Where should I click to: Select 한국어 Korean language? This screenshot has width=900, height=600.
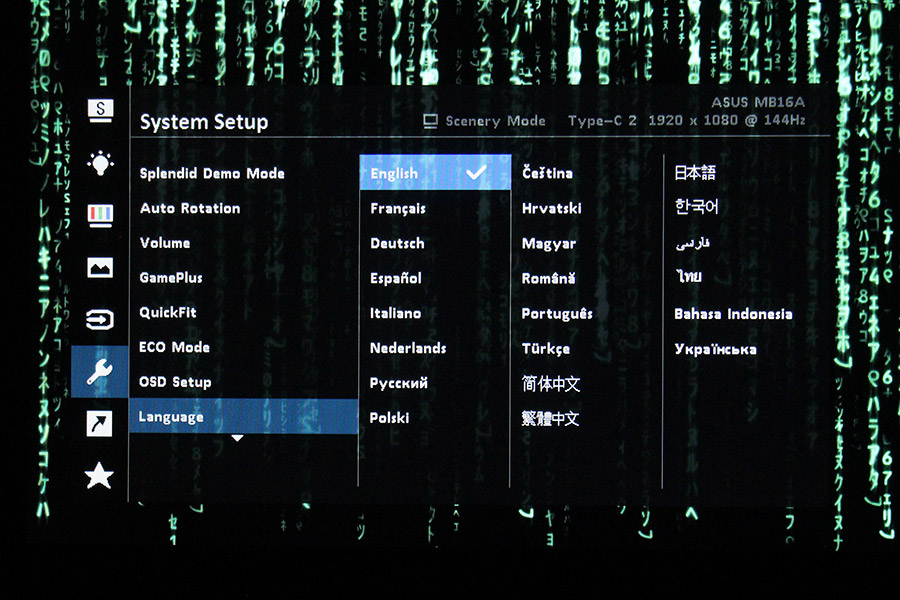coord(697,207)
